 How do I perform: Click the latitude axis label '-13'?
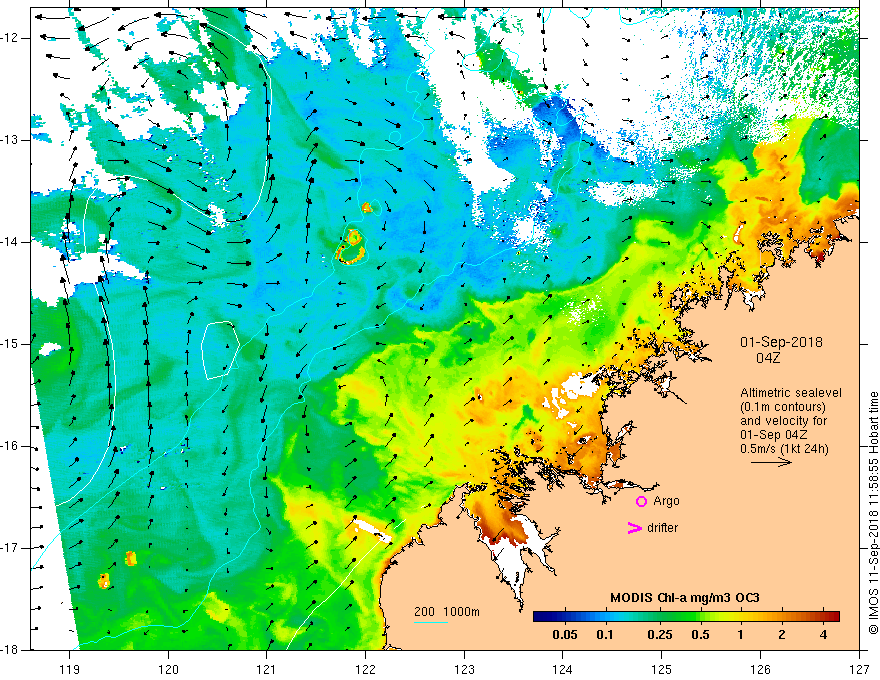pos(10,140)
